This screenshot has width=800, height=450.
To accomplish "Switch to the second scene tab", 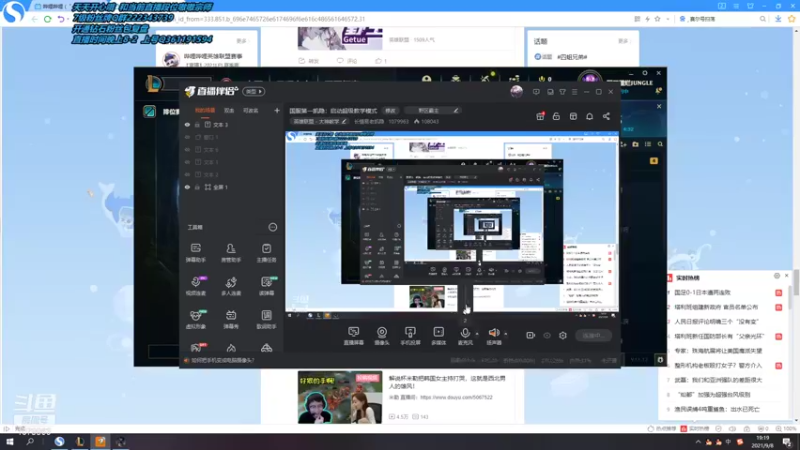I will point(229,110).
